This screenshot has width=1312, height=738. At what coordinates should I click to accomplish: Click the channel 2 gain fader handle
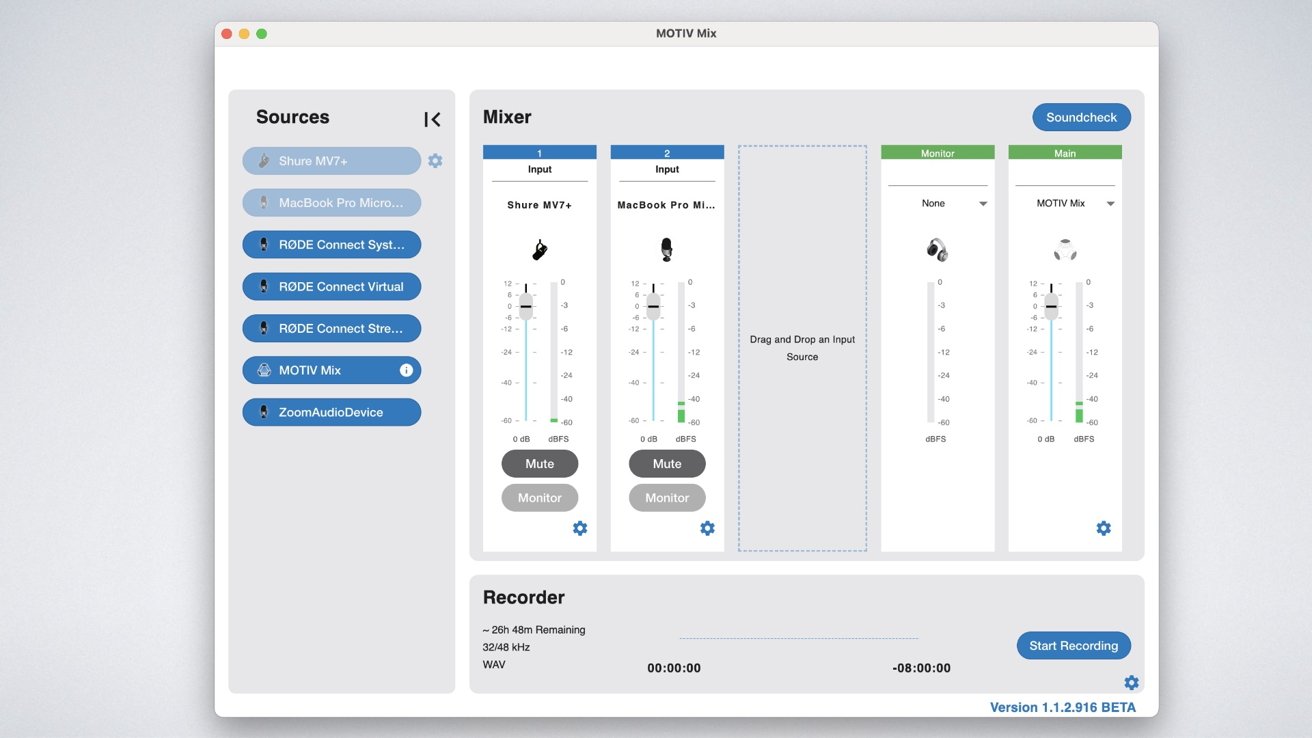(x=653, y=306)
